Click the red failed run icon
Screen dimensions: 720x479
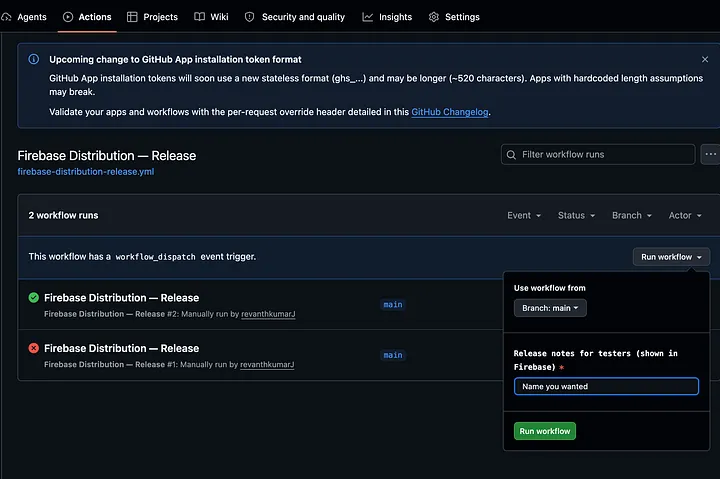(34, 348)
